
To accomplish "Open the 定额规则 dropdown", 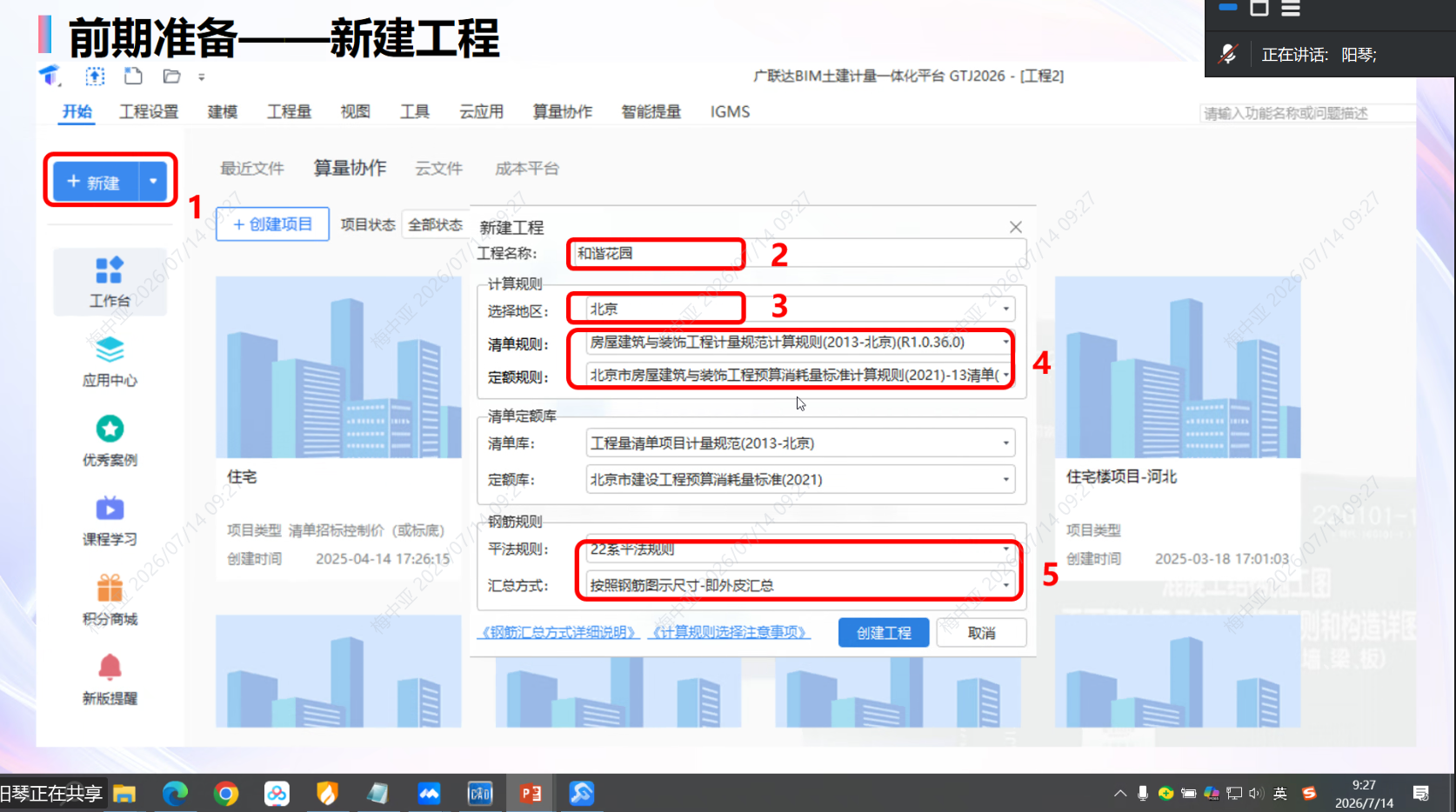I will click(x=1006, y=375).
